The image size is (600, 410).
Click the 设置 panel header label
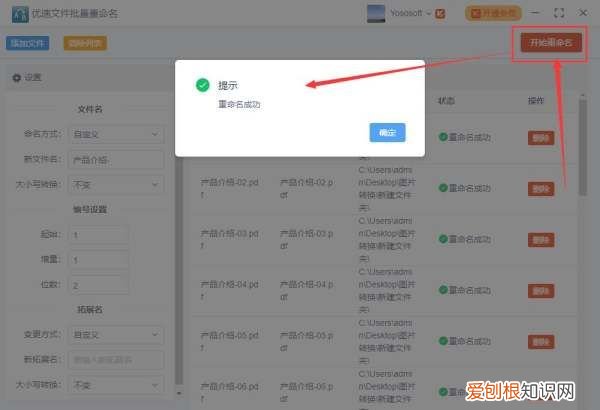(x=33, y=78)
